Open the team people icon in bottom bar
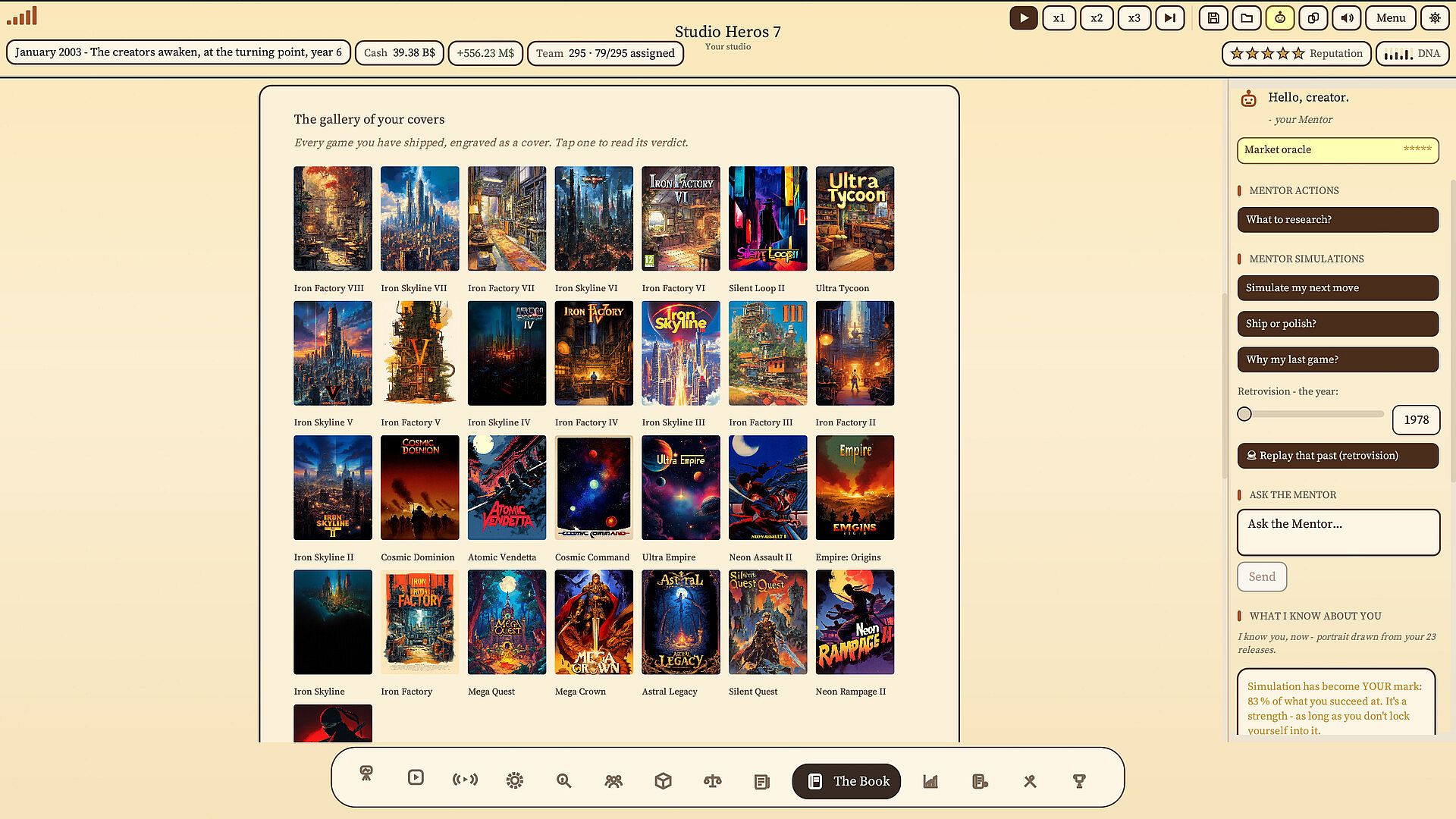Screen dimensions: 1456x819 pos(613,781)
